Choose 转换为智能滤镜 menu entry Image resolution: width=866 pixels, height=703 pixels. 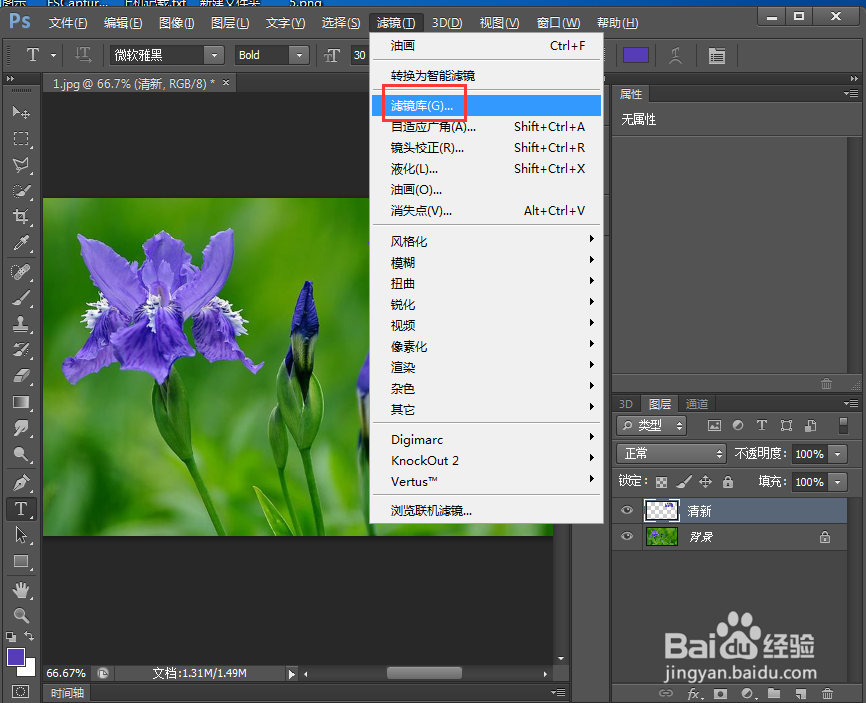point(488,76)
